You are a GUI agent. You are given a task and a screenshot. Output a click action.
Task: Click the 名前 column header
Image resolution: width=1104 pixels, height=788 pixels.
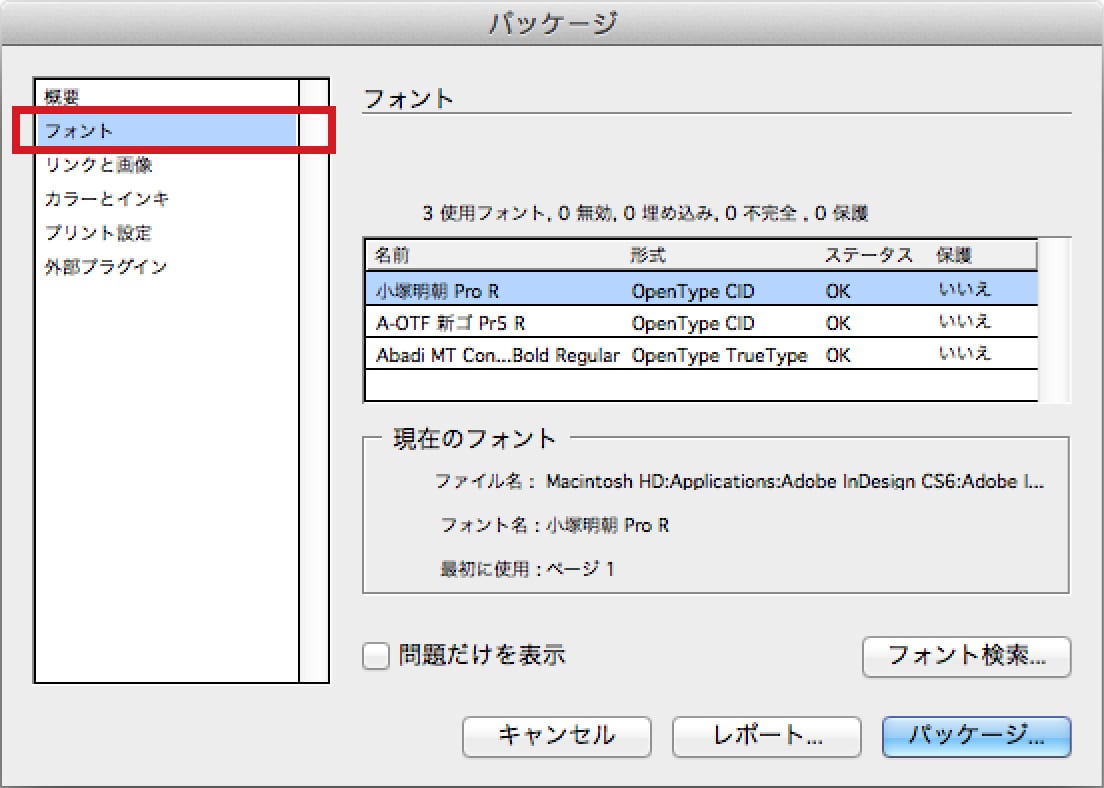coord(495,255)
